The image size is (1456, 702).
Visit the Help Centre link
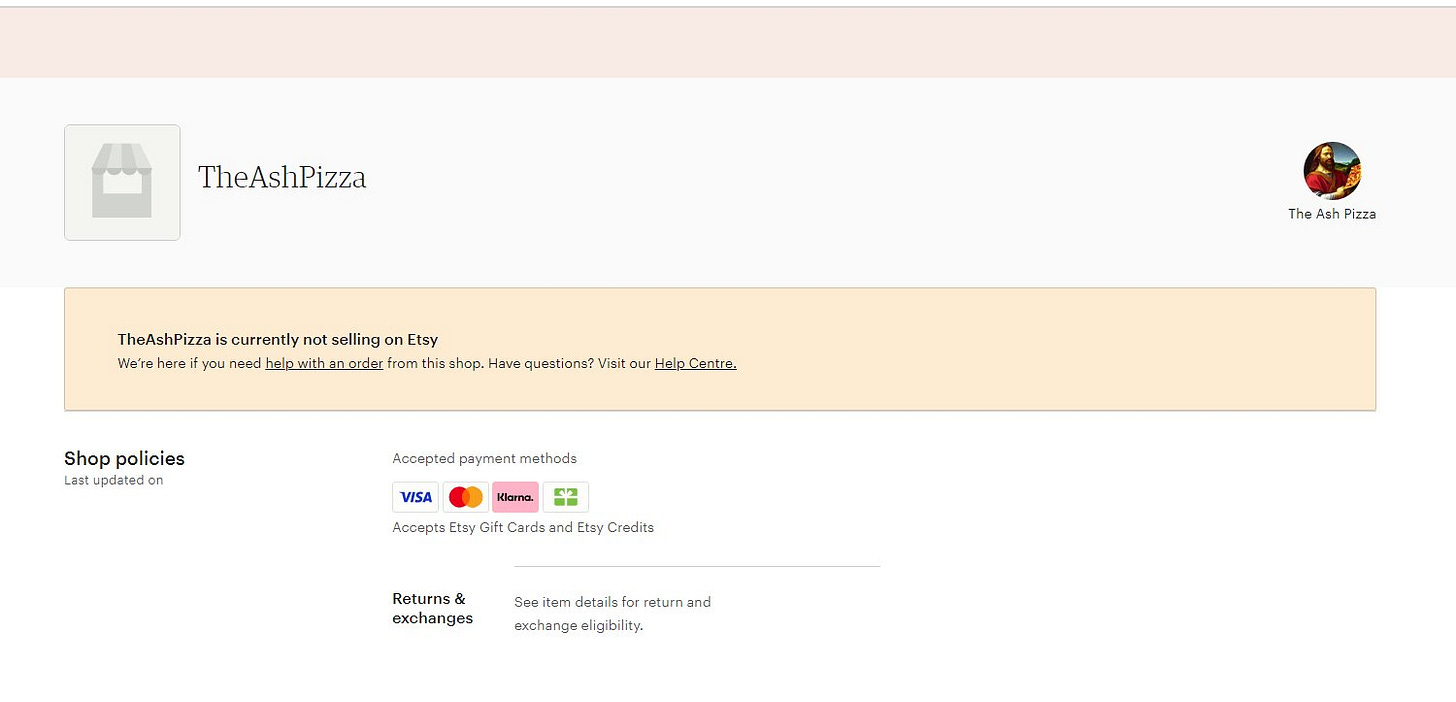pos(695,364)
